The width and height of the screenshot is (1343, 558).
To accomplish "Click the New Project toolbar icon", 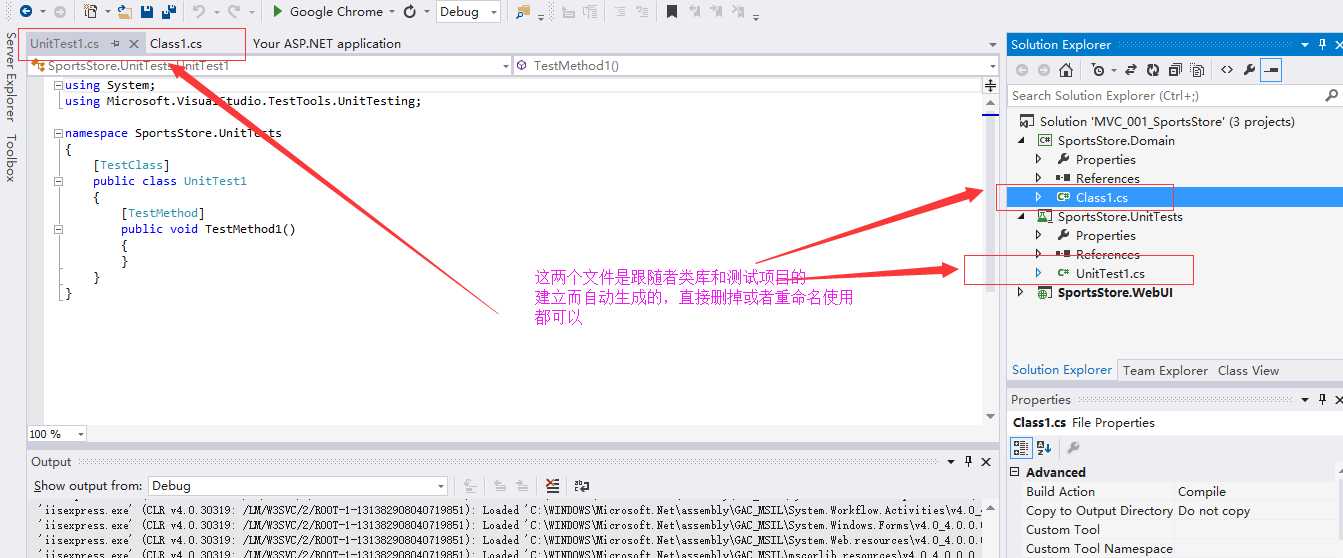I will point(90,12).
